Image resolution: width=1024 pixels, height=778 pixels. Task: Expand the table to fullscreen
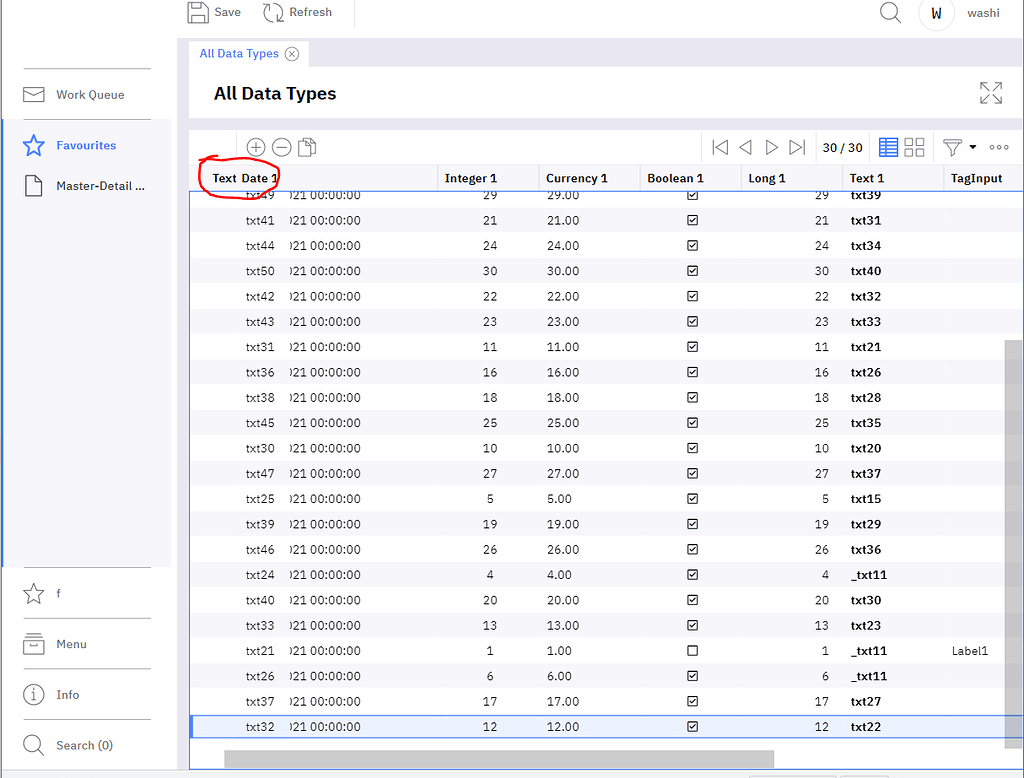click(990, 92)
